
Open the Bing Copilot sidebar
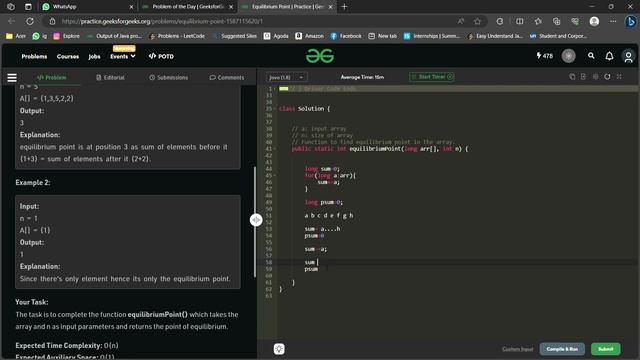coord(630,21)
